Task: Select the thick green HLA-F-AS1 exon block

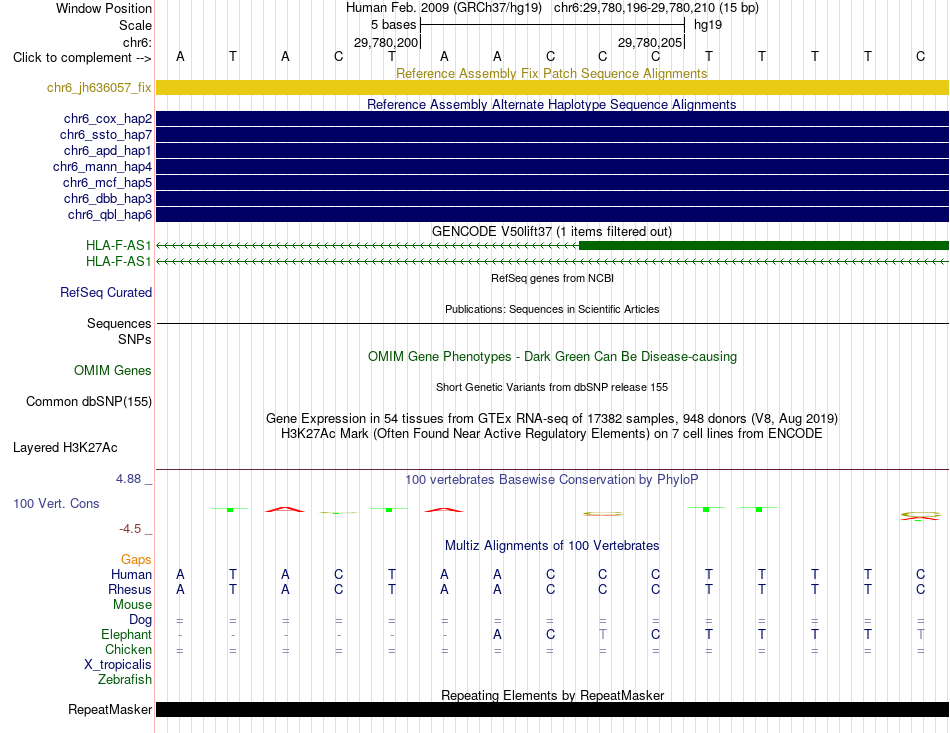Action: point(764,245)
